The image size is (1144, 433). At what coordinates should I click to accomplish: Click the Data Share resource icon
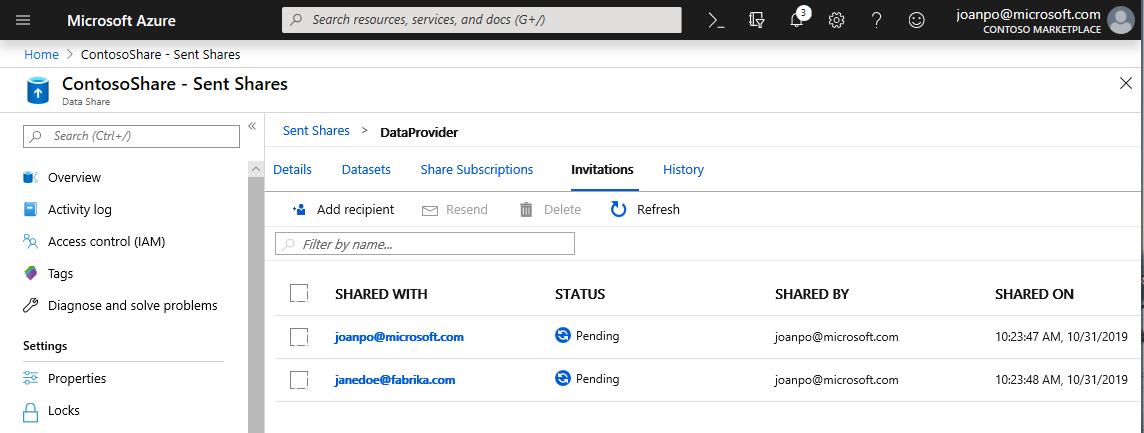pos(37,91)
